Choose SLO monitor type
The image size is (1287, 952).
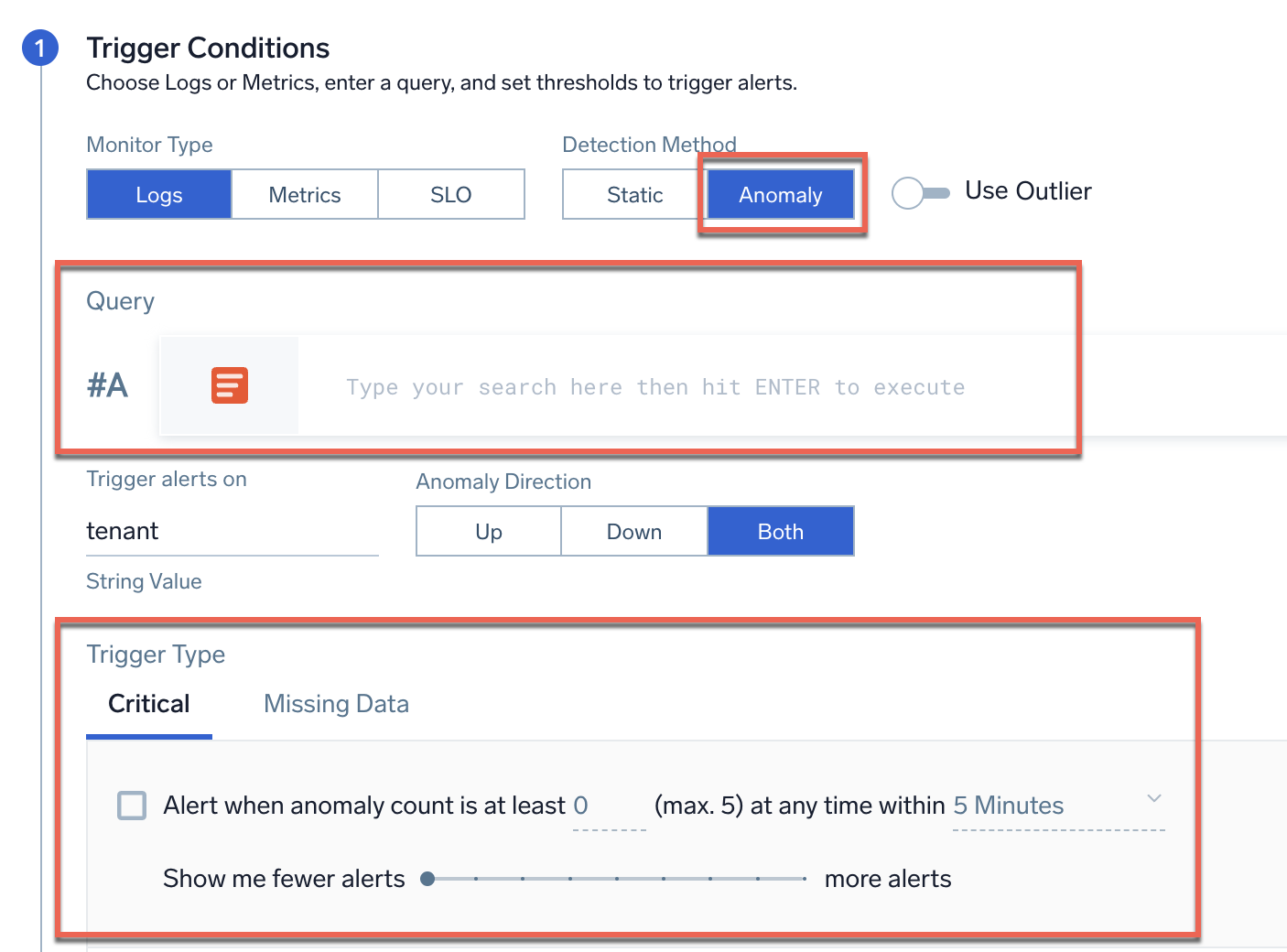tap(450, 195)
